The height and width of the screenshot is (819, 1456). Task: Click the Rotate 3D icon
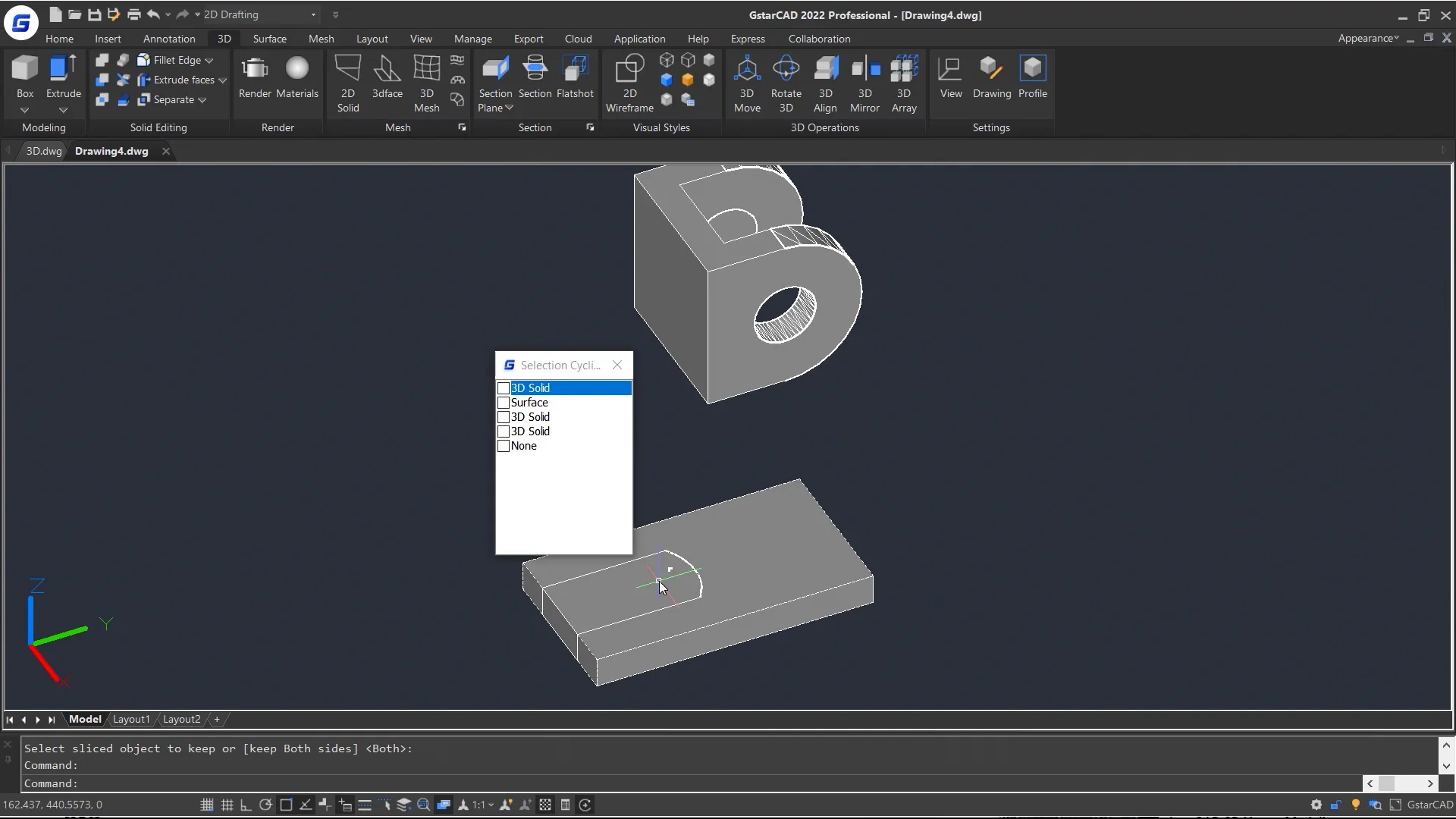click(x=786, y=69)
